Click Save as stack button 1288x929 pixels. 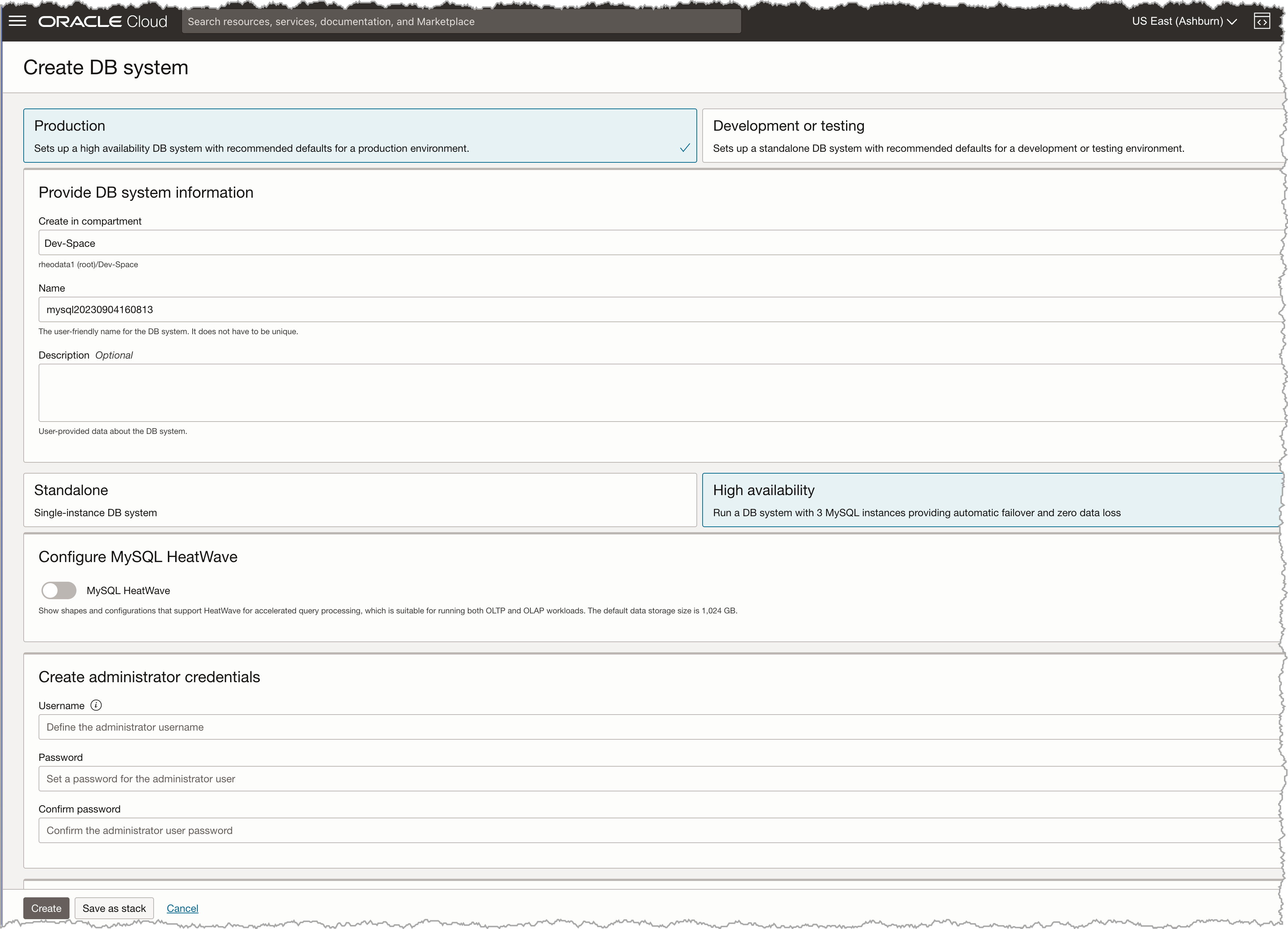[x=114, y=908]
